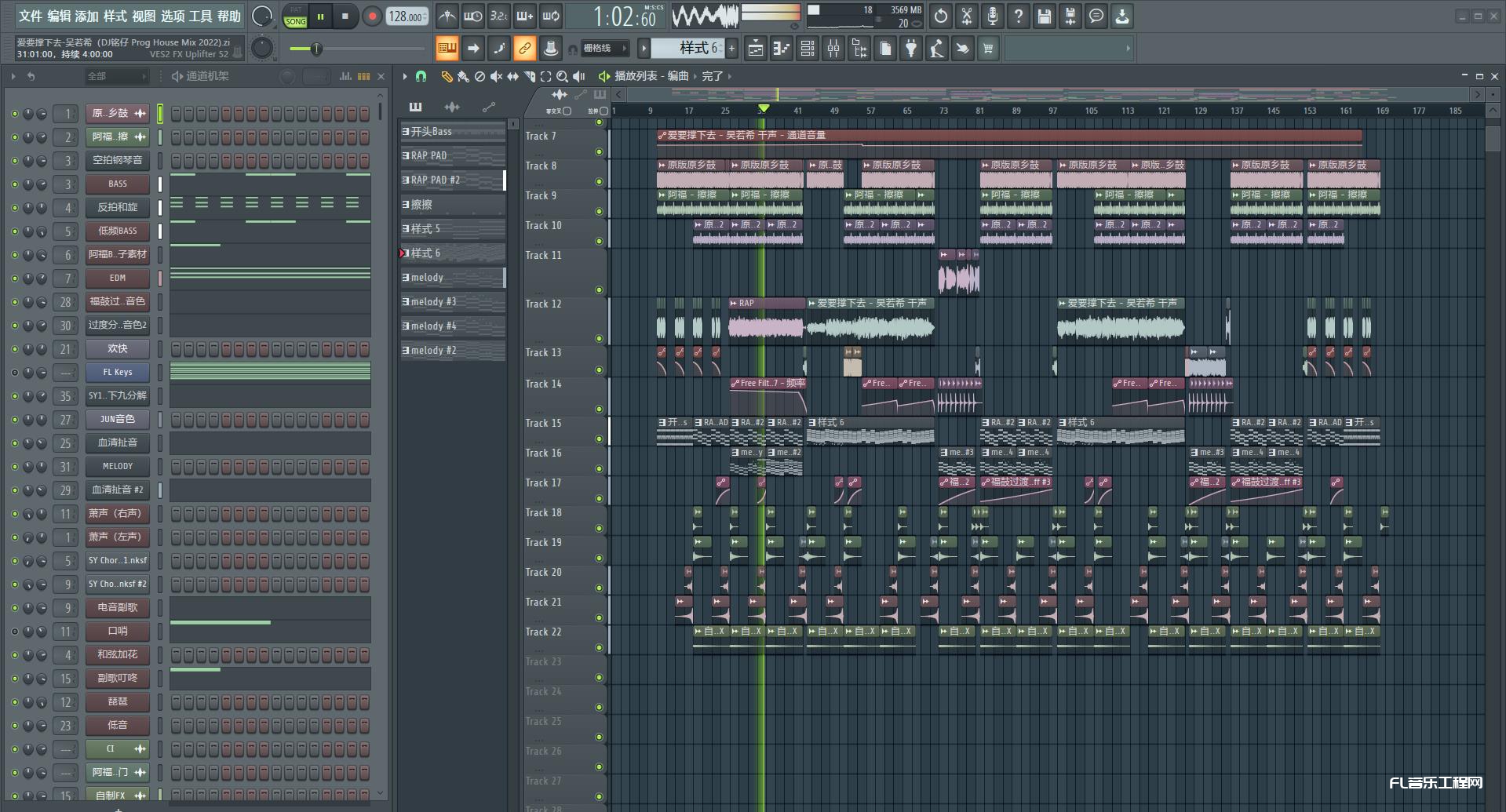Open the shopping cart icon

coord(988,49)
